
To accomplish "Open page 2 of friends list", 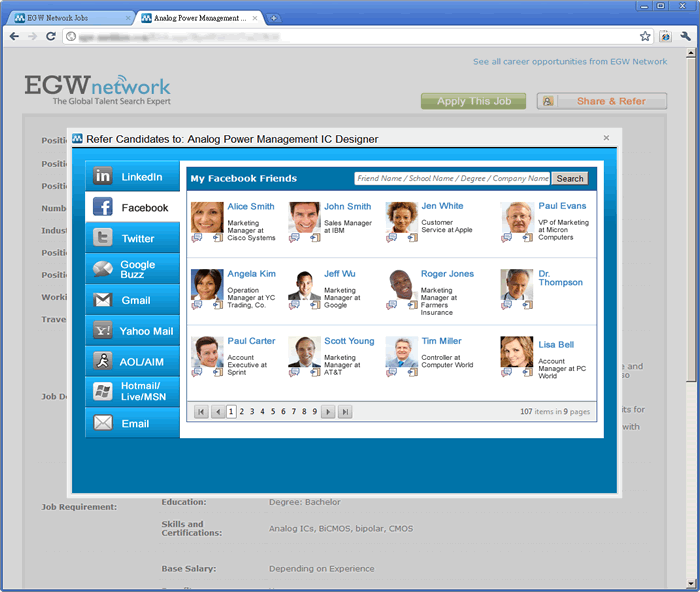I will 242,412.
